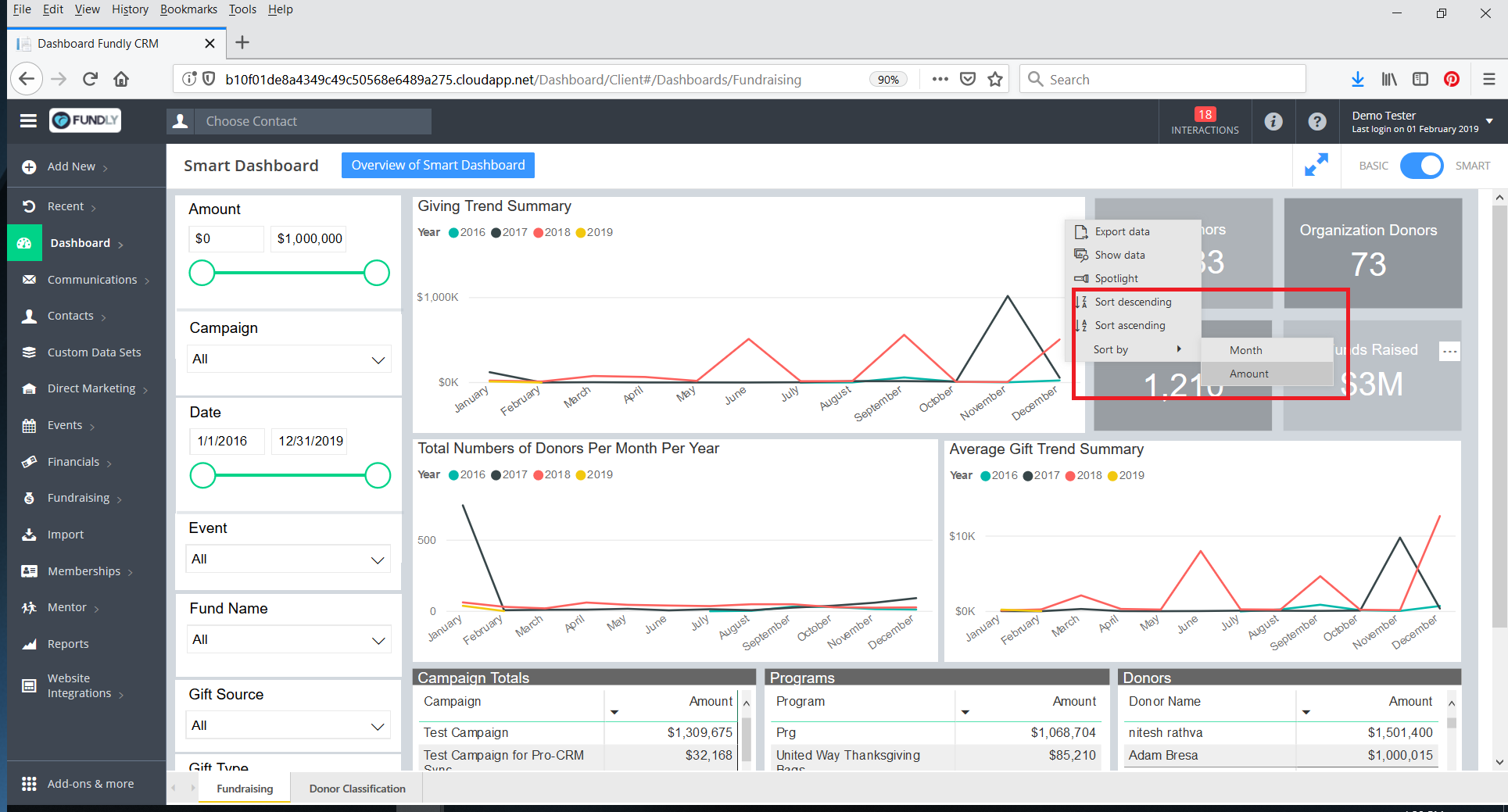Click the Pinterest icon in browser toolbar
1508x812 pixels.
click(1451, 79)
